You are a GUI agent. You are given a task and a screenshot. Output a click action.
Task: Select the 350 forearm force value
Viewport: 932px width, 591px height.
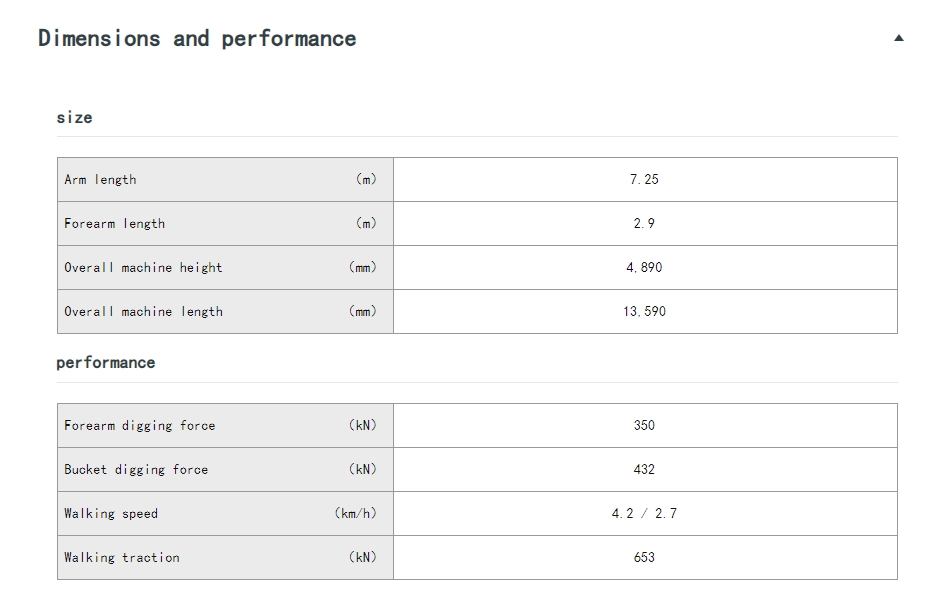pyautogui.click(x=645, y=426)
